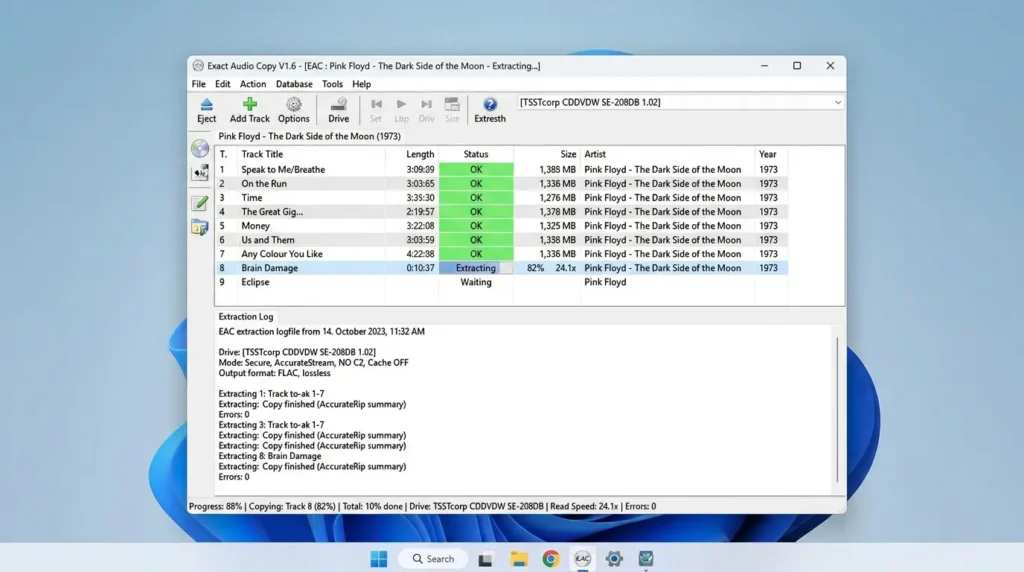
Task: Click the bottom sidebar database icon
Action: 200,227
